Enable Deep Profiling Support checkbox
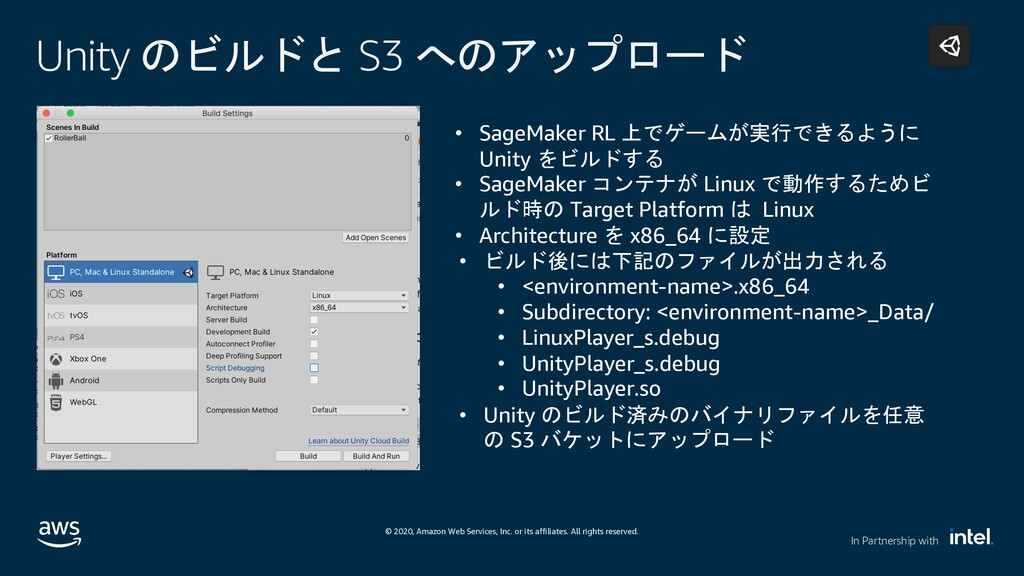1024x576 pixels. (x=314, y=356)
